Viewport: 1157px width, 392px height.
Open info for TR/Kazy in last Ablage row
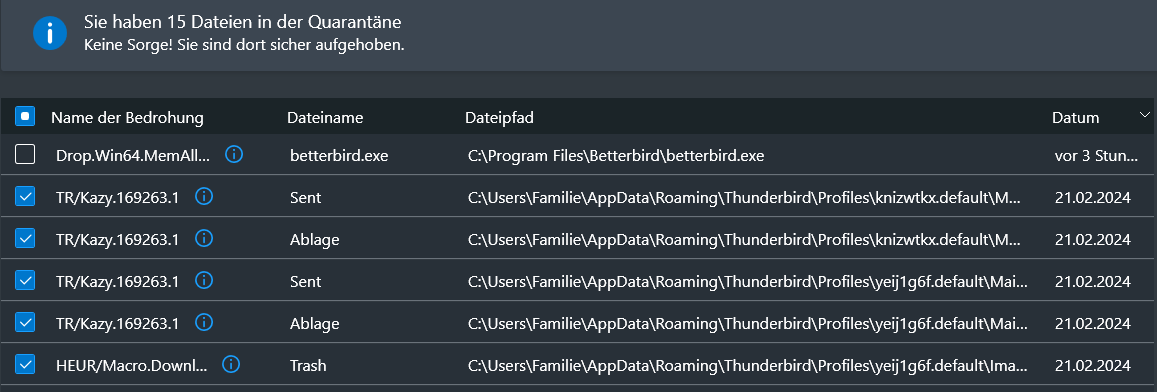204,323
